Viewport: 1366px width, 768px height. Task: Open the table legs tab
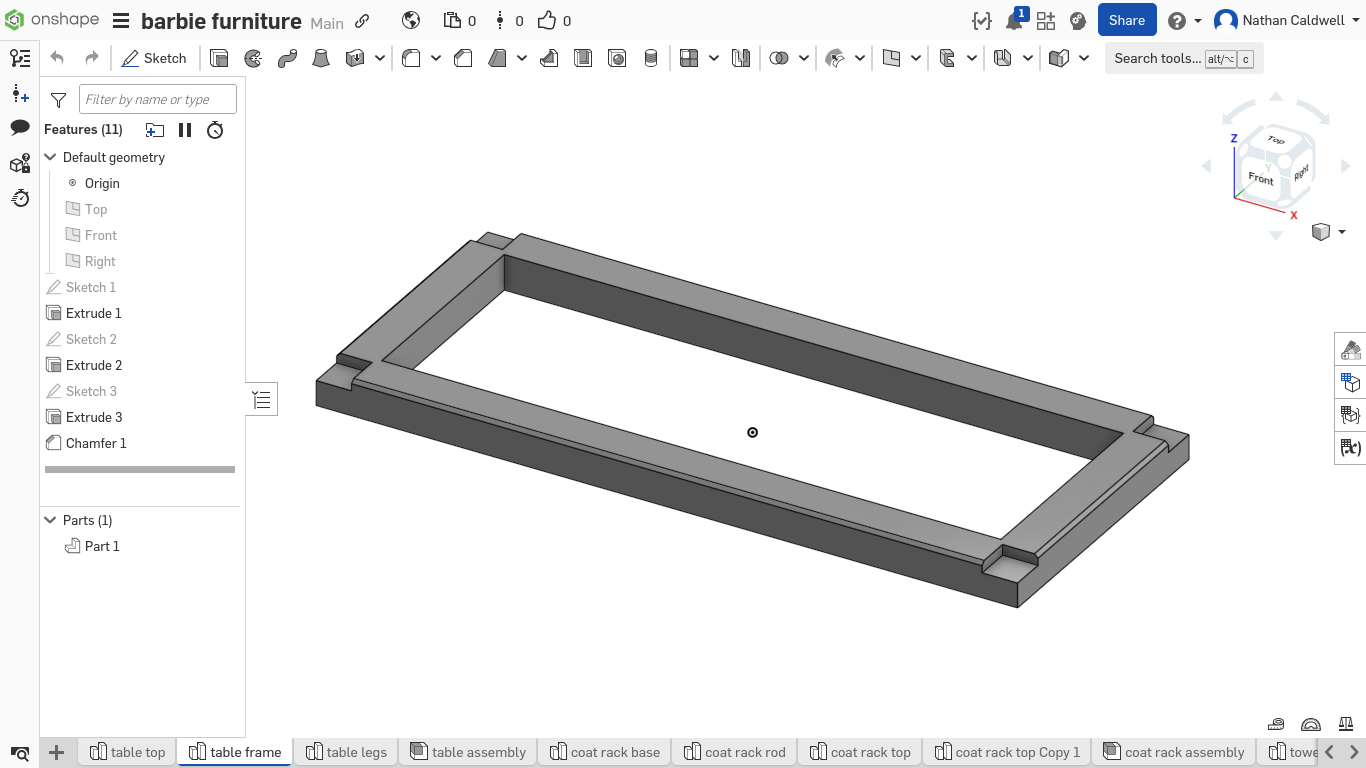point(345,752)
